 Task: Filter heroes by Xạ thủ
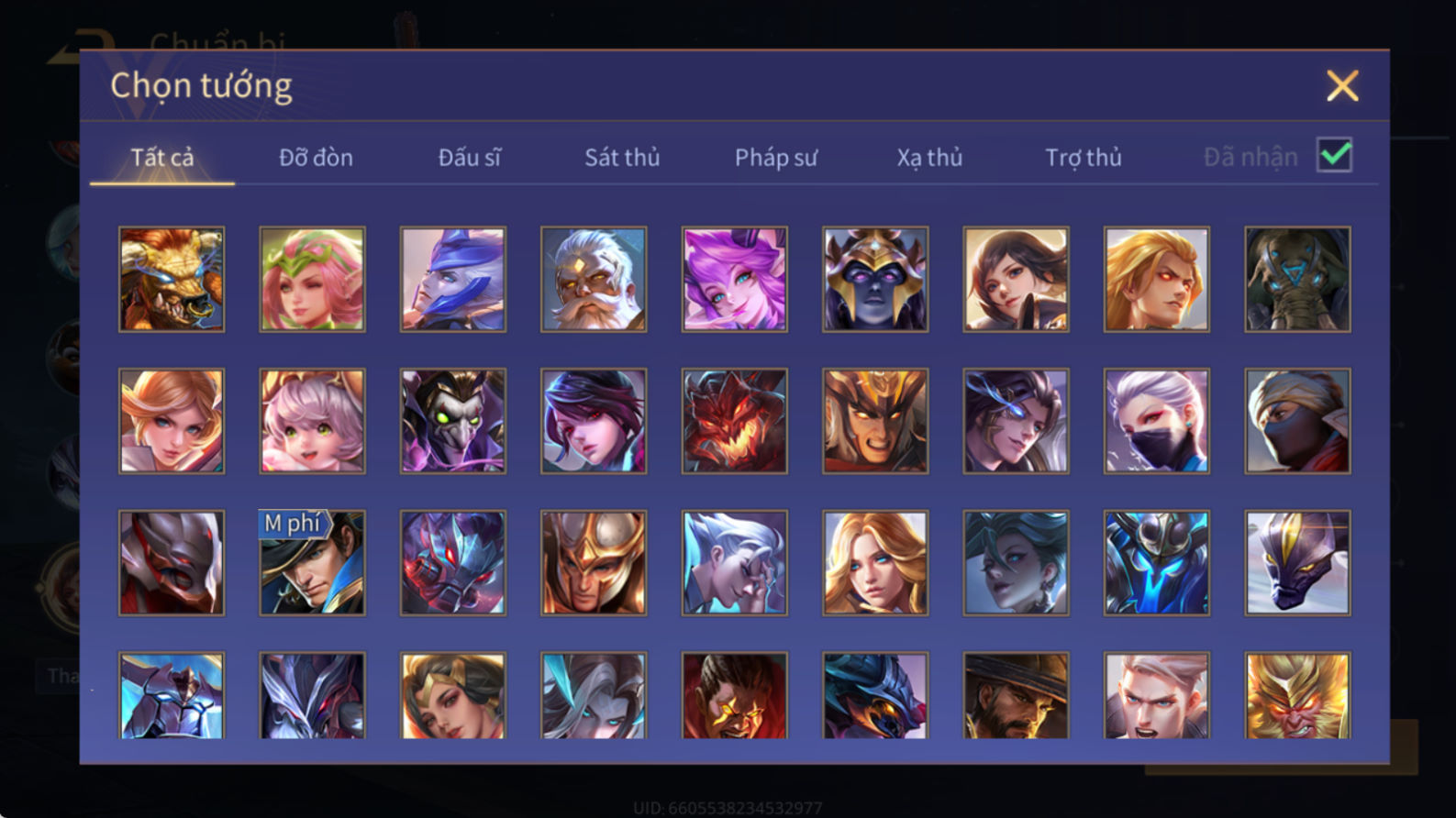point(929,158)
